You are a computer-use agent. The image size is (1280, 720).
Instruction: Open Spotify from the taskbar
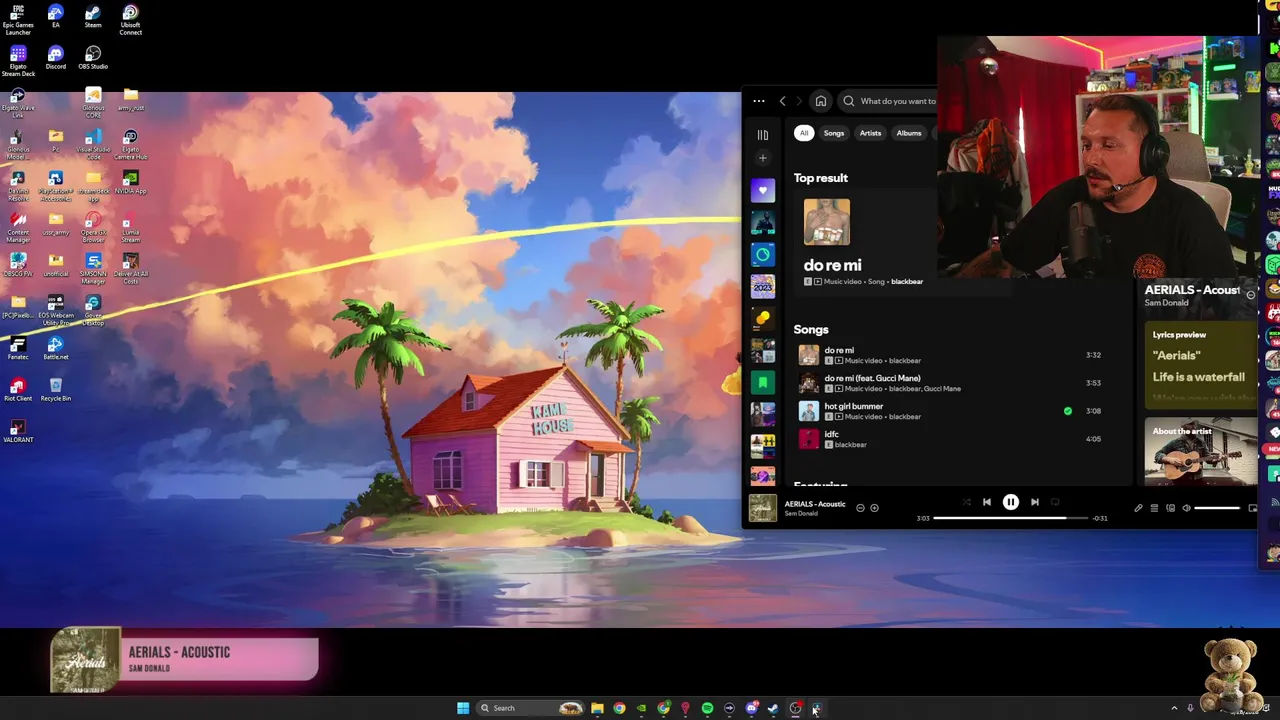(707, 708)
